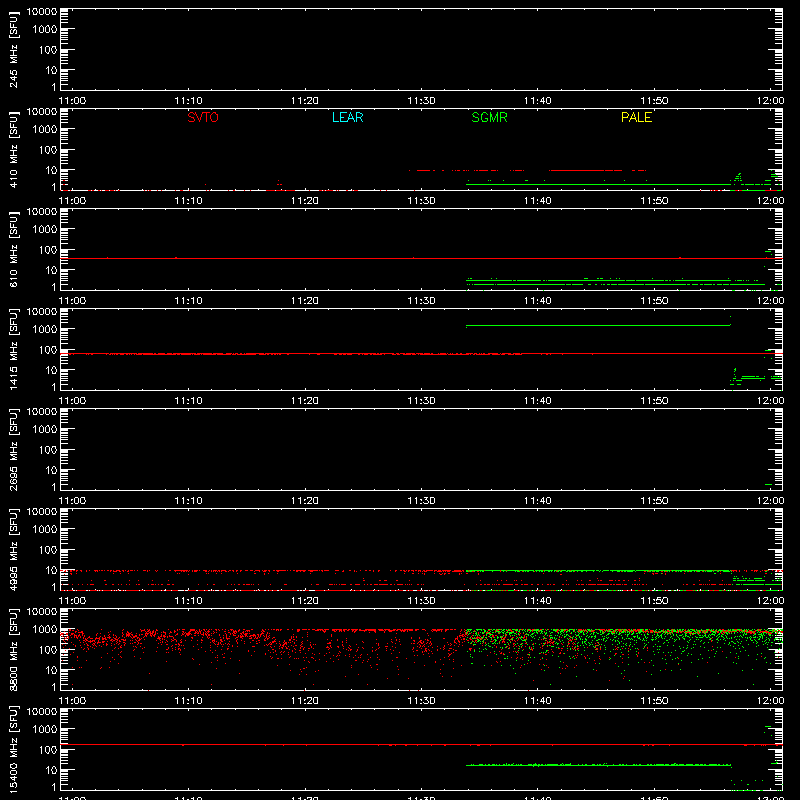This screenshot has width=800, height=800.
Task: Click 11:00 time tick under 8800 MHz panel
Action: coord(72,701)
